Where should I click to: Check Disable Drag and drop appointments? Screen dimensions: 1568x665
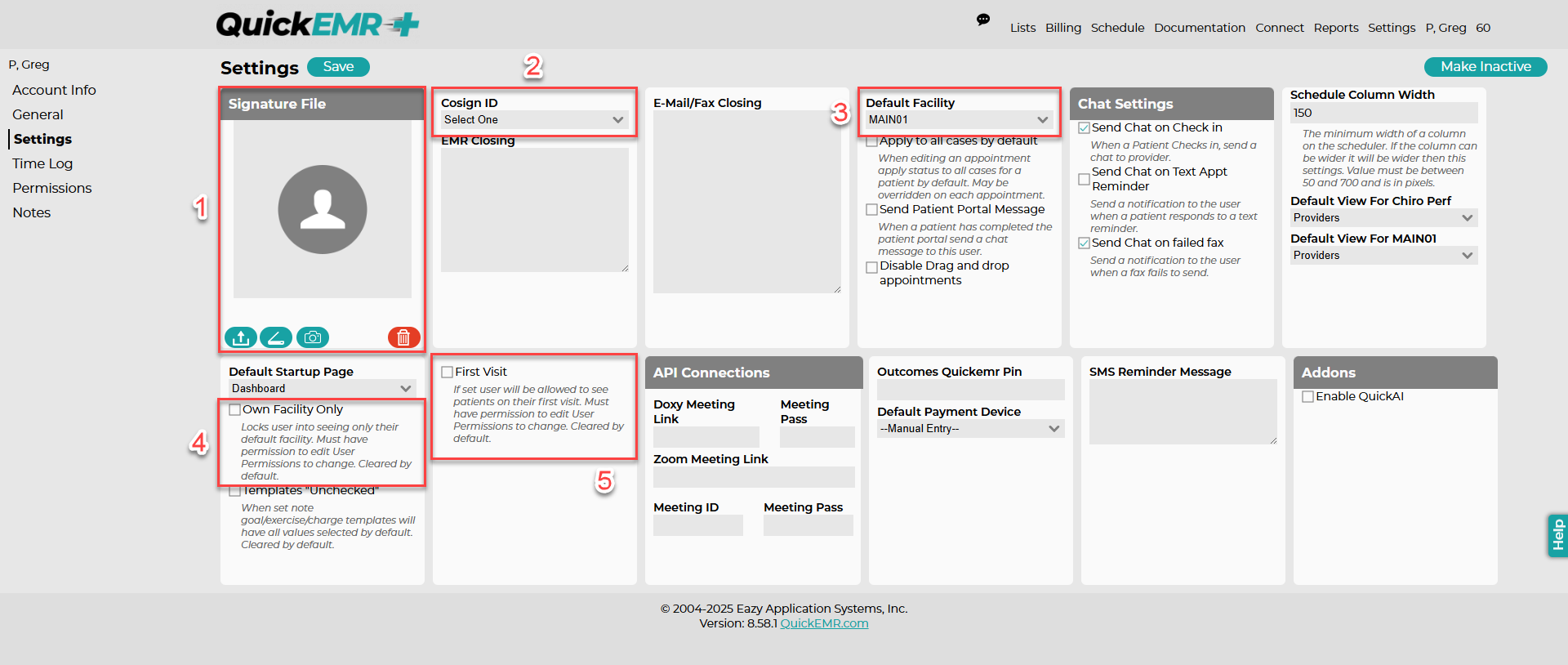tap(871, 267)
